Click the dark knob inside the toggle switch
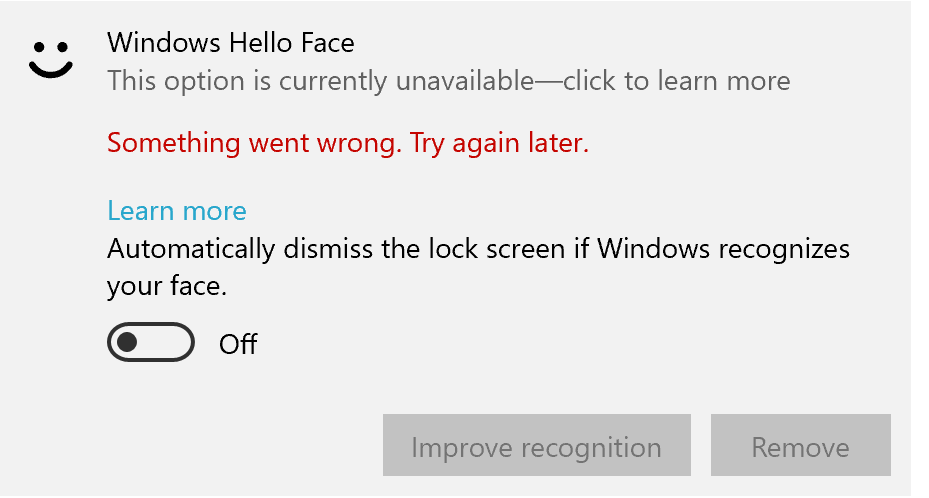The height and width of the screenshot is (498, 929). point(128,343)
